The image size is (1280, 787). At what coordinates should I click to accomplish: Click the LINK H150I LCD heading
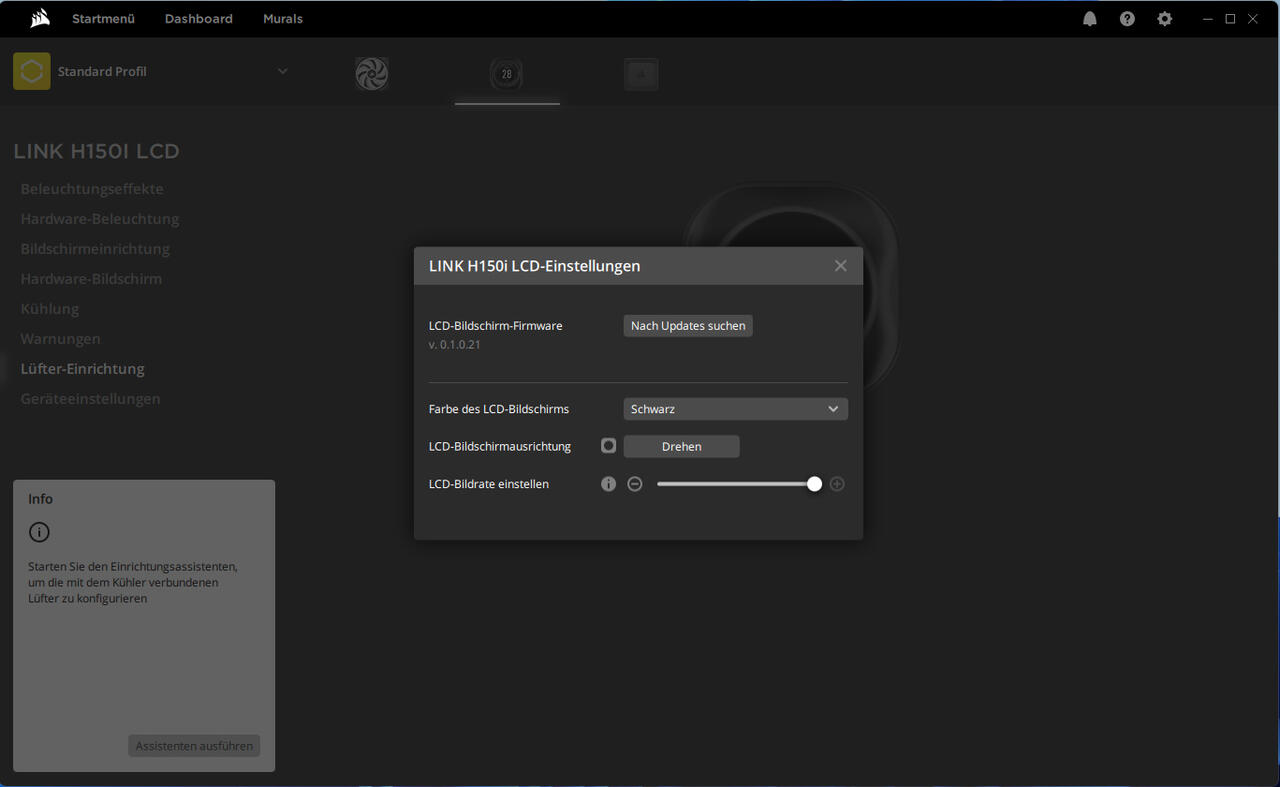tap(96, 152)
